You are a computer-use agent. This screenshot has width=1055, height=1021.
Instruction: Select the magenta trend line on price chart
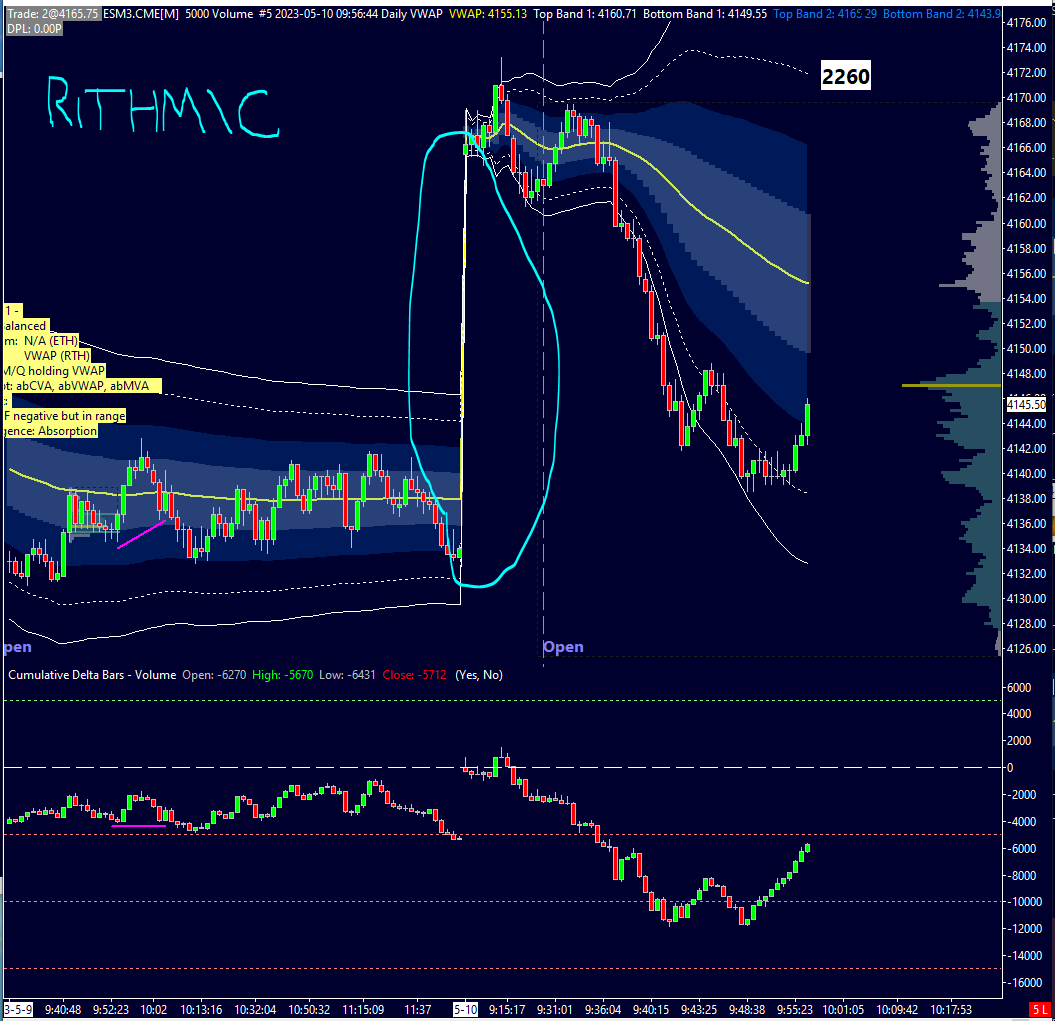[x=141, y=534]
